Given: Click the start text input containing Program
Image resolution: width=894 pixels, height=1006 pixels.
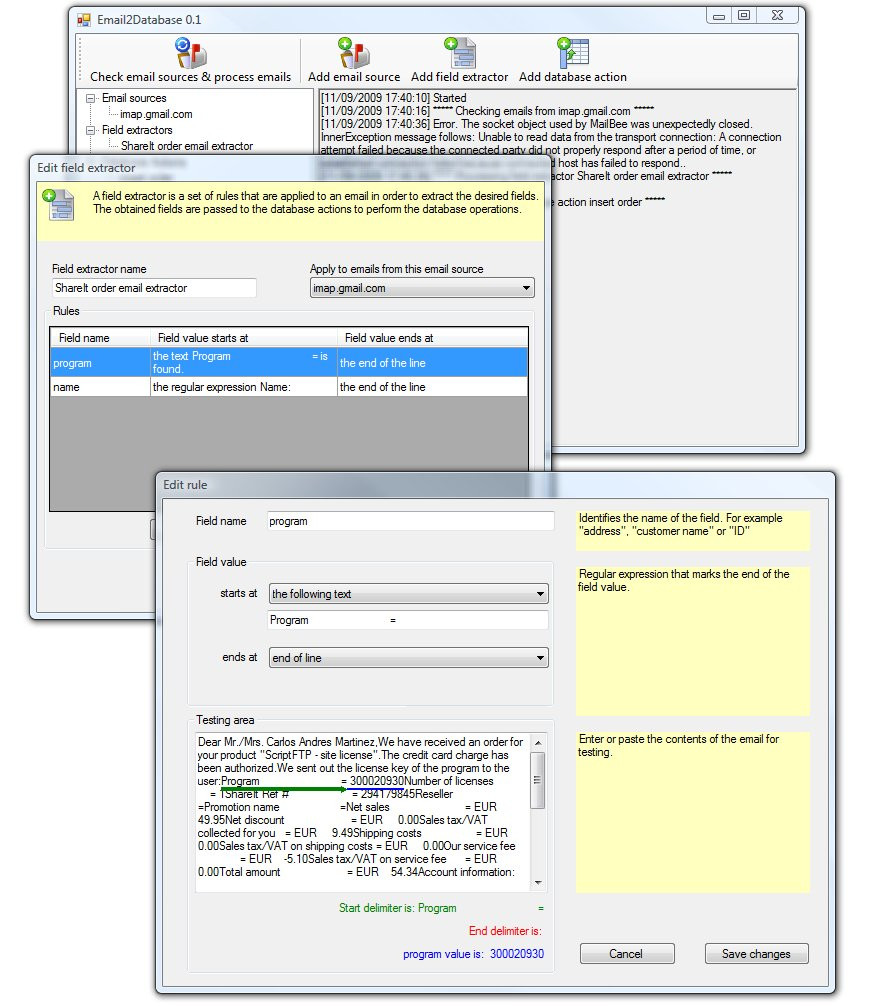Looking at the screenshot, I should click(x=408, y=620).
